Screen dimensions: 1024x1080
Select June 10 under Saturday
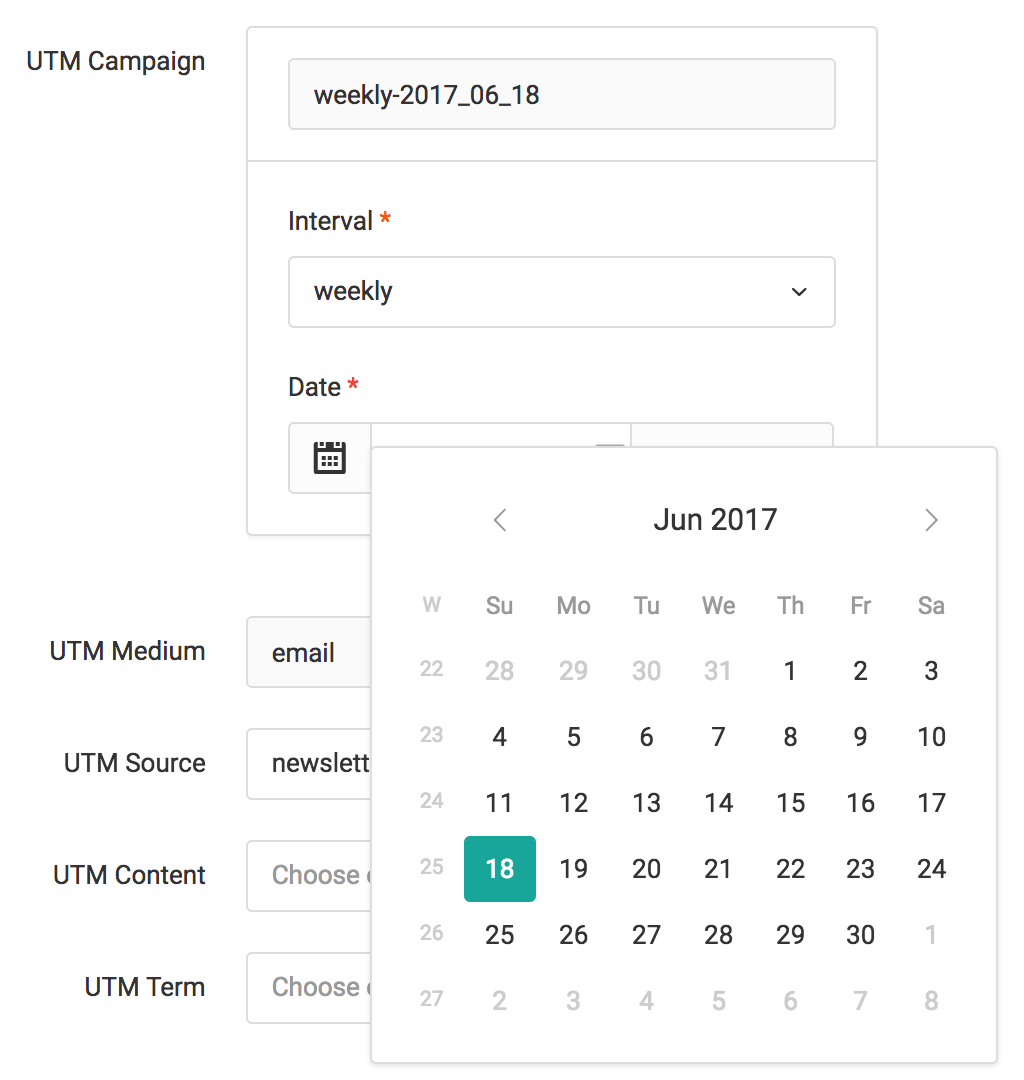931,736
